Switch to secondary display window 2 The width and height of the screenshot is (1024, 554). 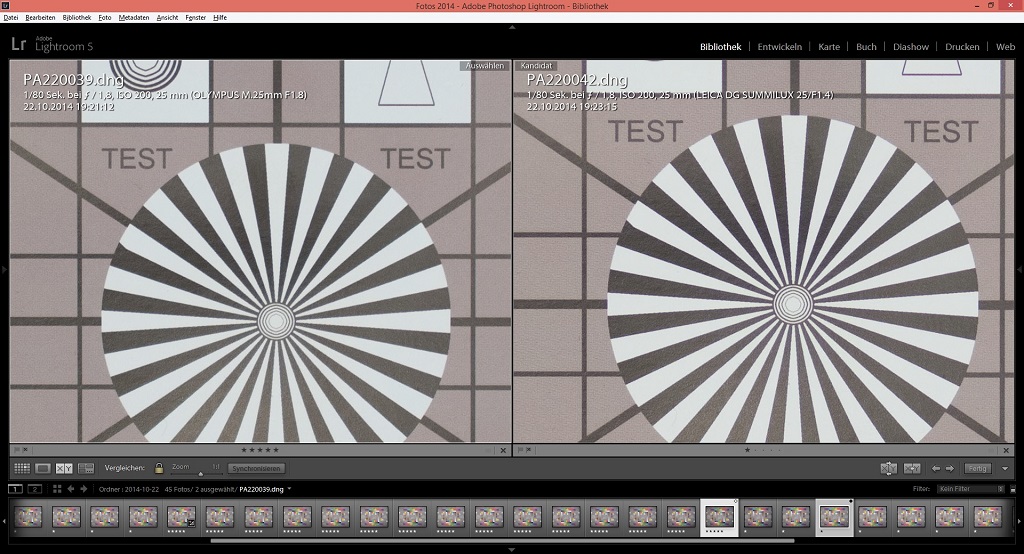click(x=35, y=489)
